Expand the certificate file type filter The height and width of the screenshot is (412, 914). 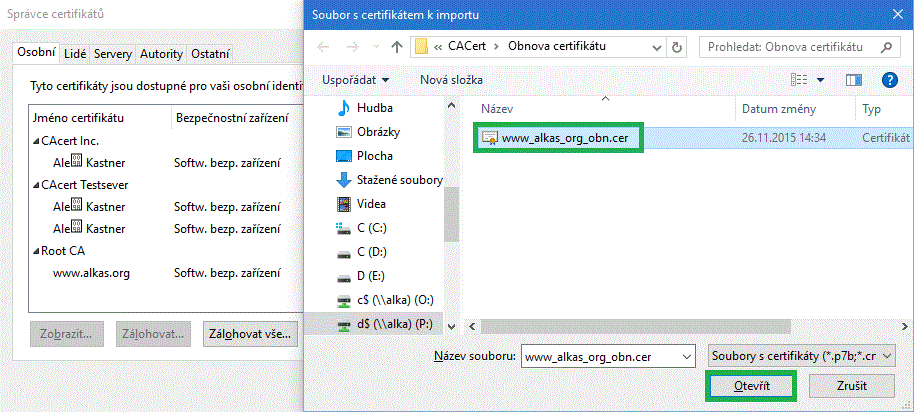tap(800, 355)
